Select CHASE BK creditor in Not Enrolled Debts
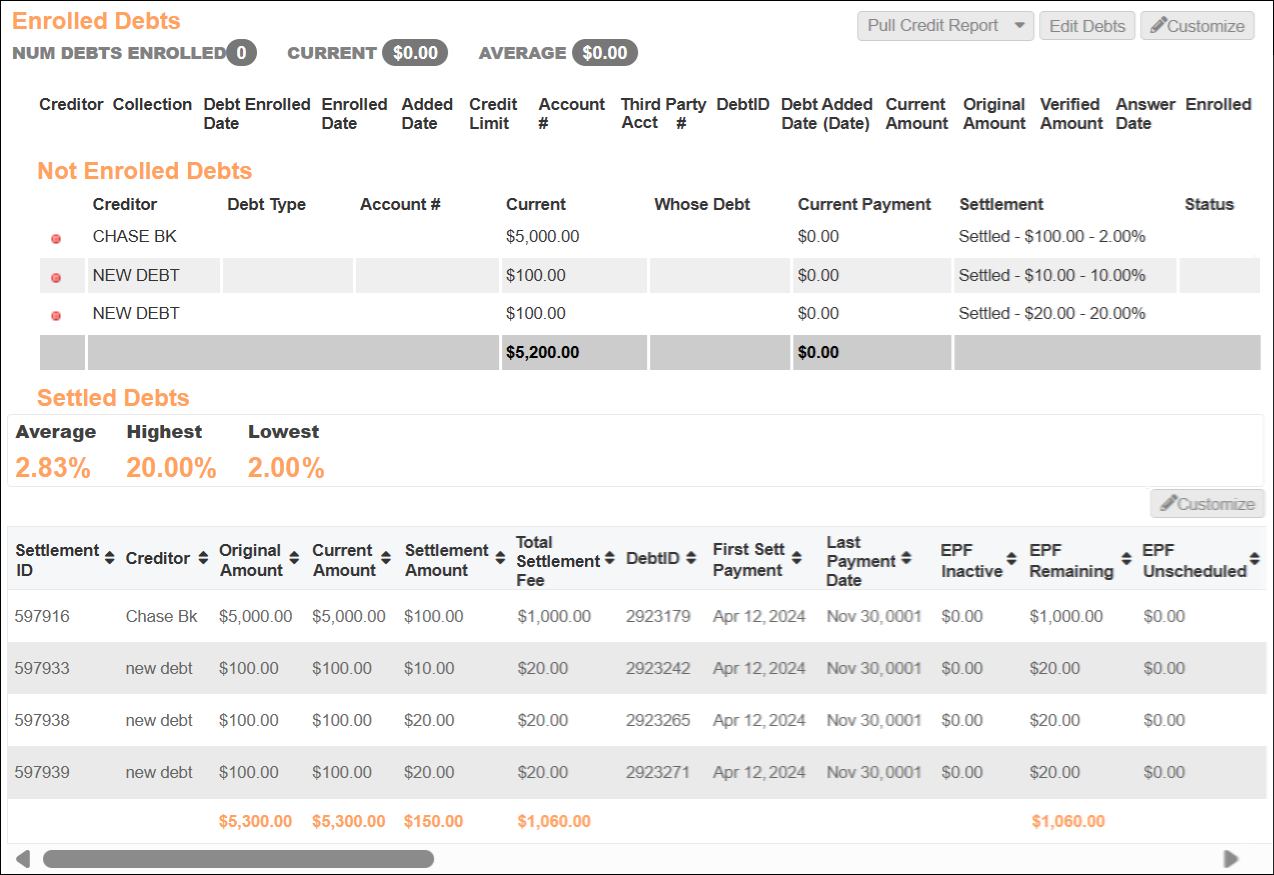Image resolution: width=1274 pixels, height=875 pixels. [x=135, y=237]
